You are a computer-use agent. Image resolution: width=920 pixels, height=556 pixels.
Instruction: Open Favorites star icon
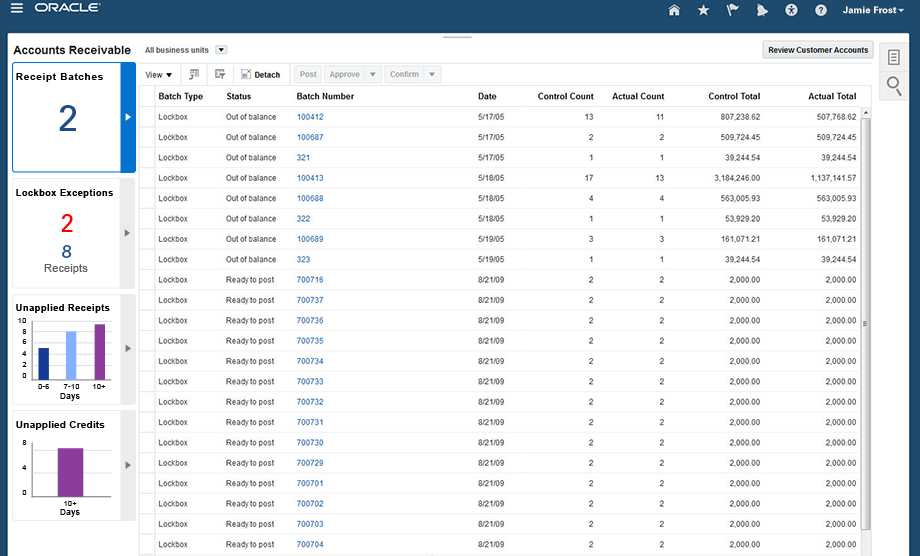(703, 10)
